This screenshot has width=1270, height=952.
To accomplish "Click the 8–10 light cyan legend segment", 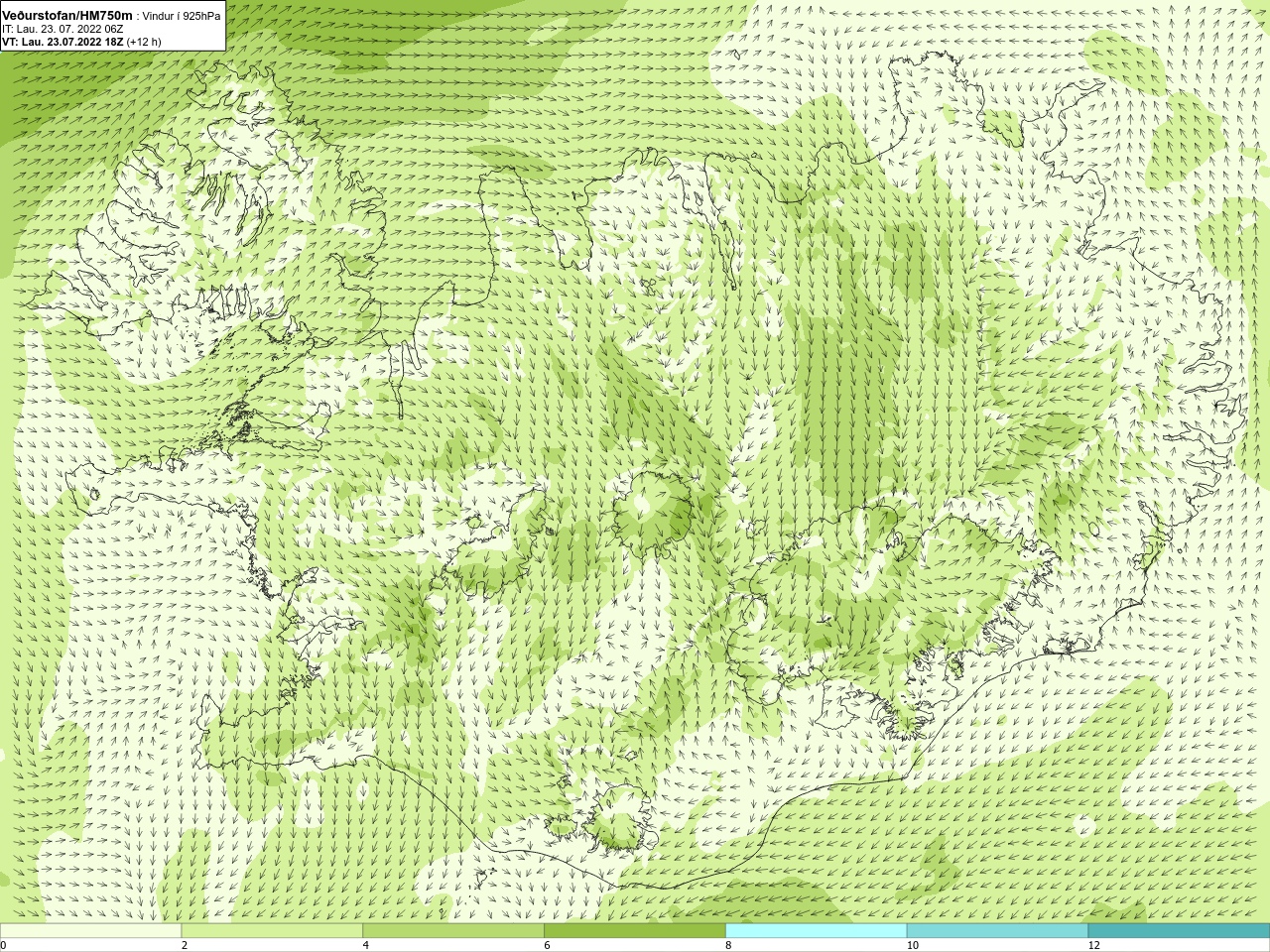I will coord(817,930).
